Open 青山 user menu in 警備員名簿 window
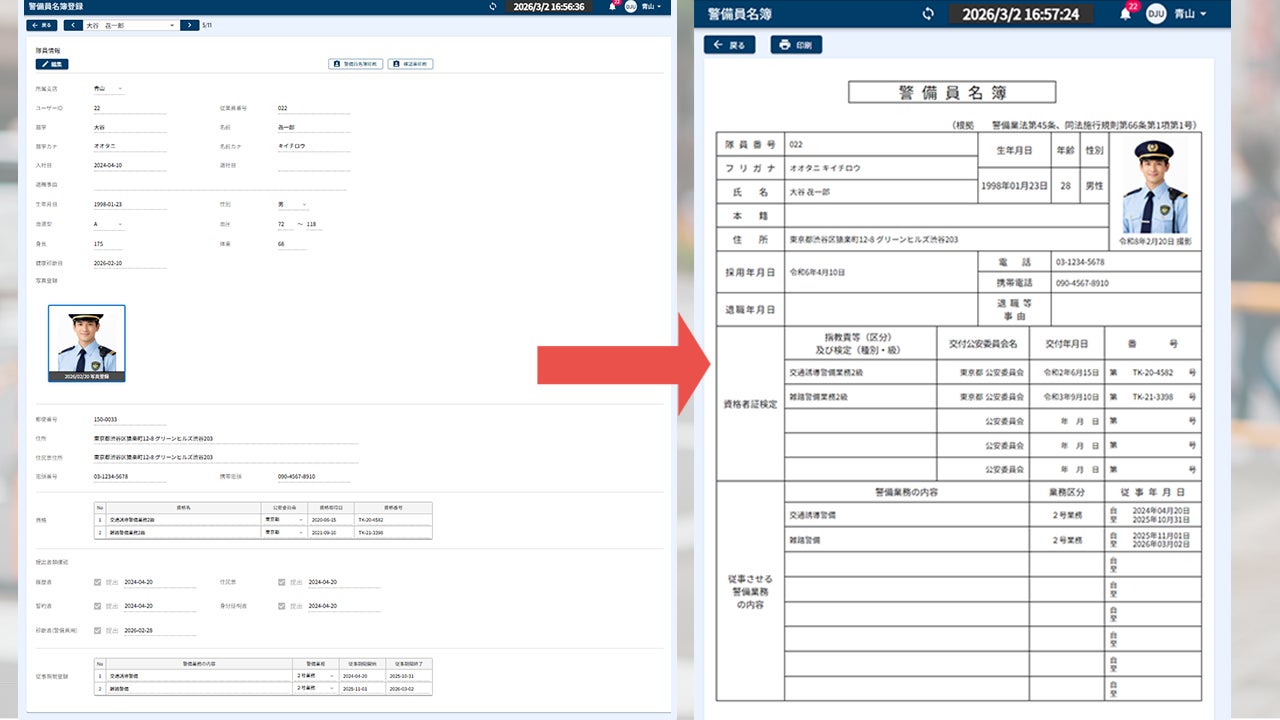 (x=1190, y=14)
